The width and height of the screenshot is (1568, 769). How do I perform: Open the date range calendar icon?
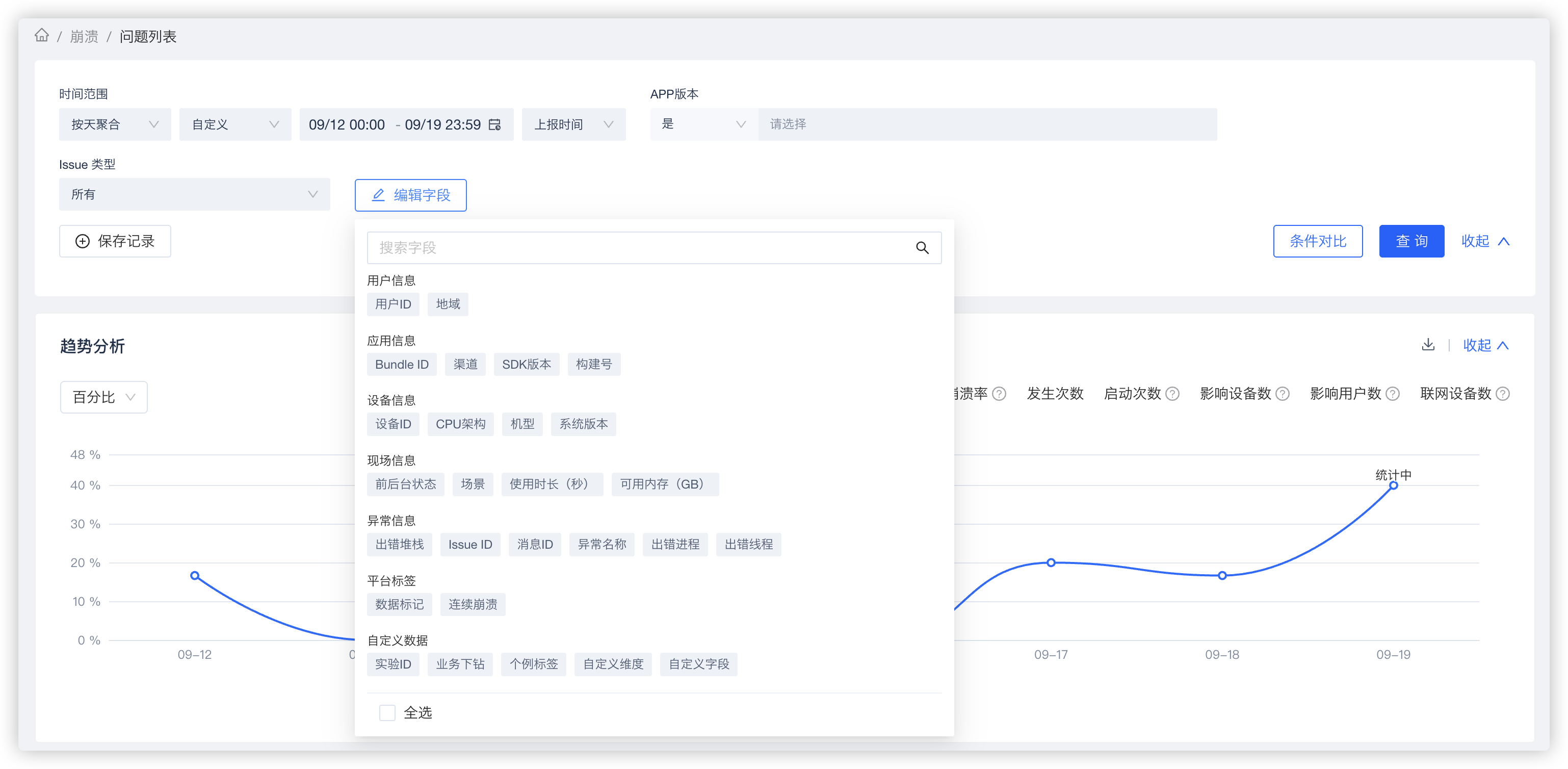[x=495, y=125]
